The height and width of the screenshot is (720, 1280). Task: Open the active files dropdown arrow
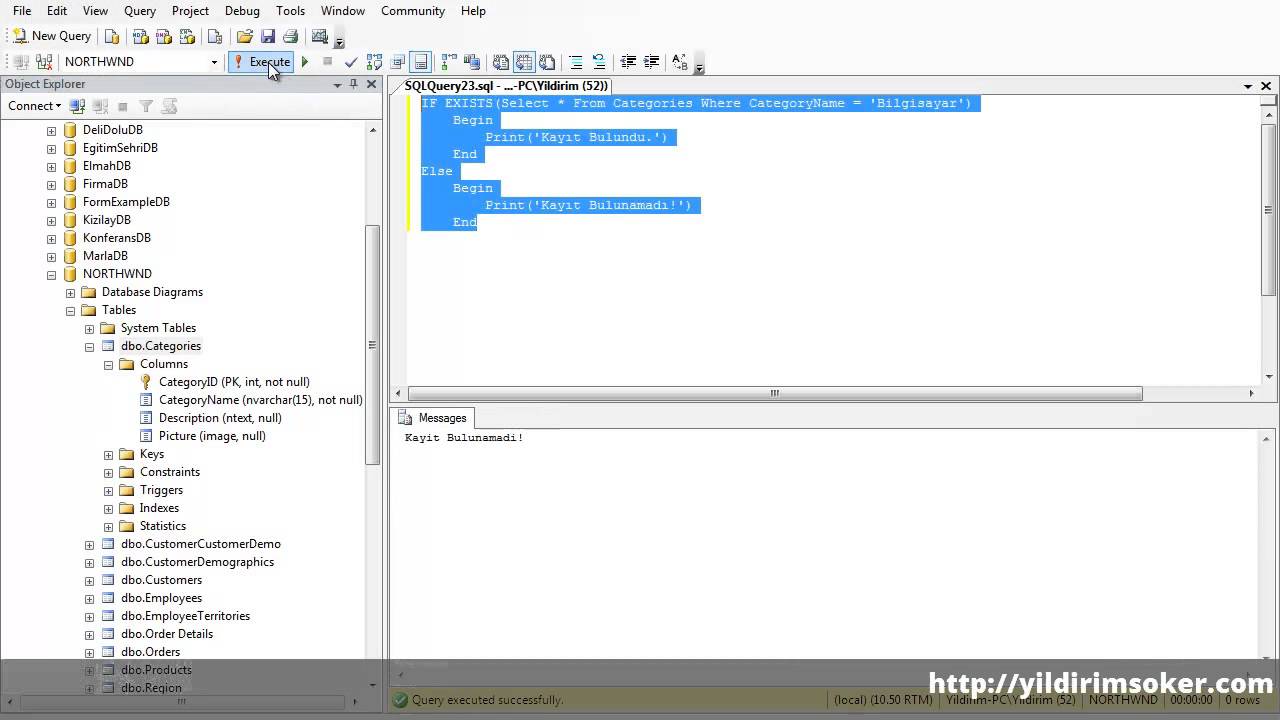point(1248,86)
